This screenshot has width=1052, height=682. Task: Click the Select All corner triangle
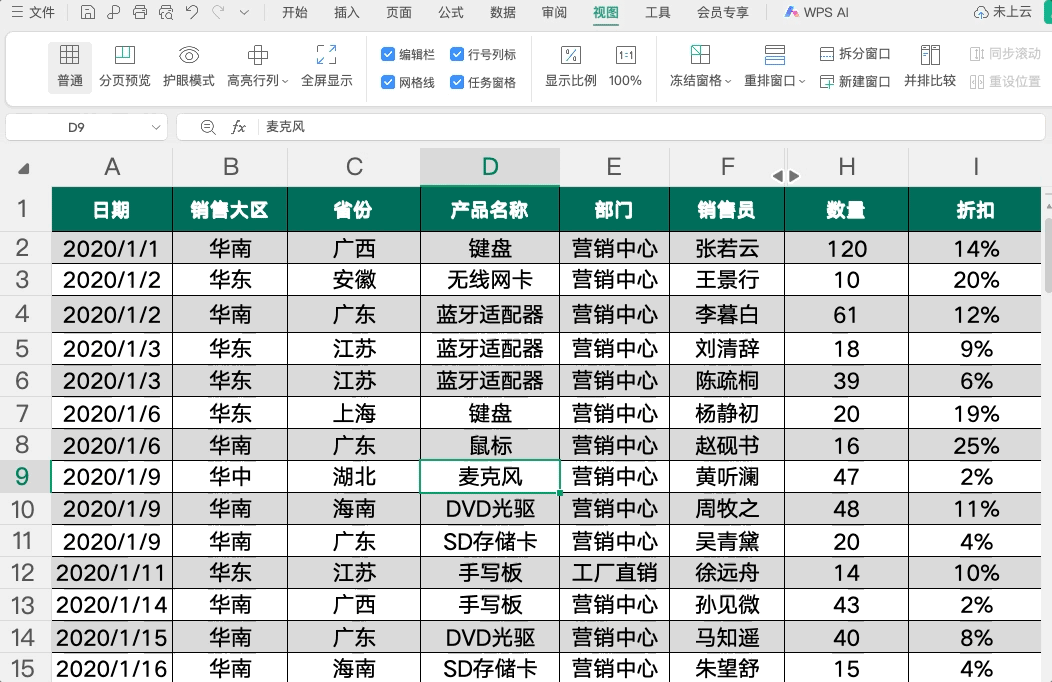[23, 168]
